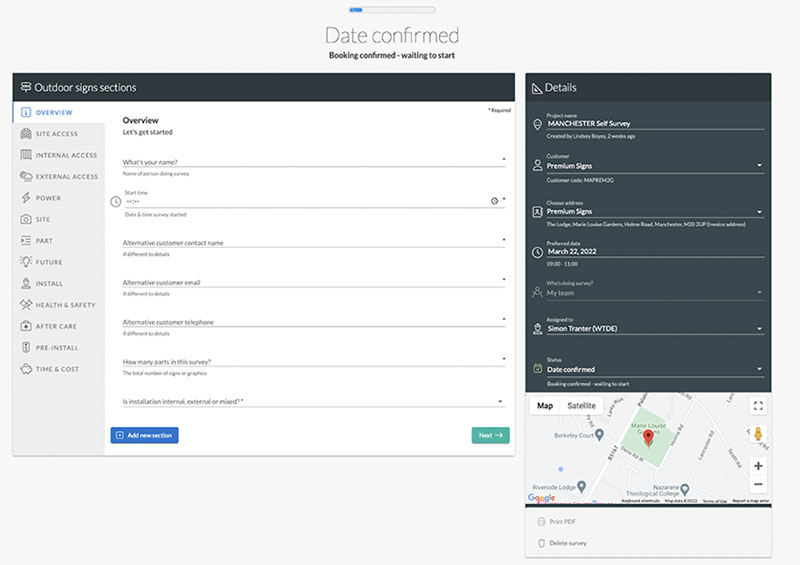Click the progress bar at top

pyautogui.click(x=392, y=10)
